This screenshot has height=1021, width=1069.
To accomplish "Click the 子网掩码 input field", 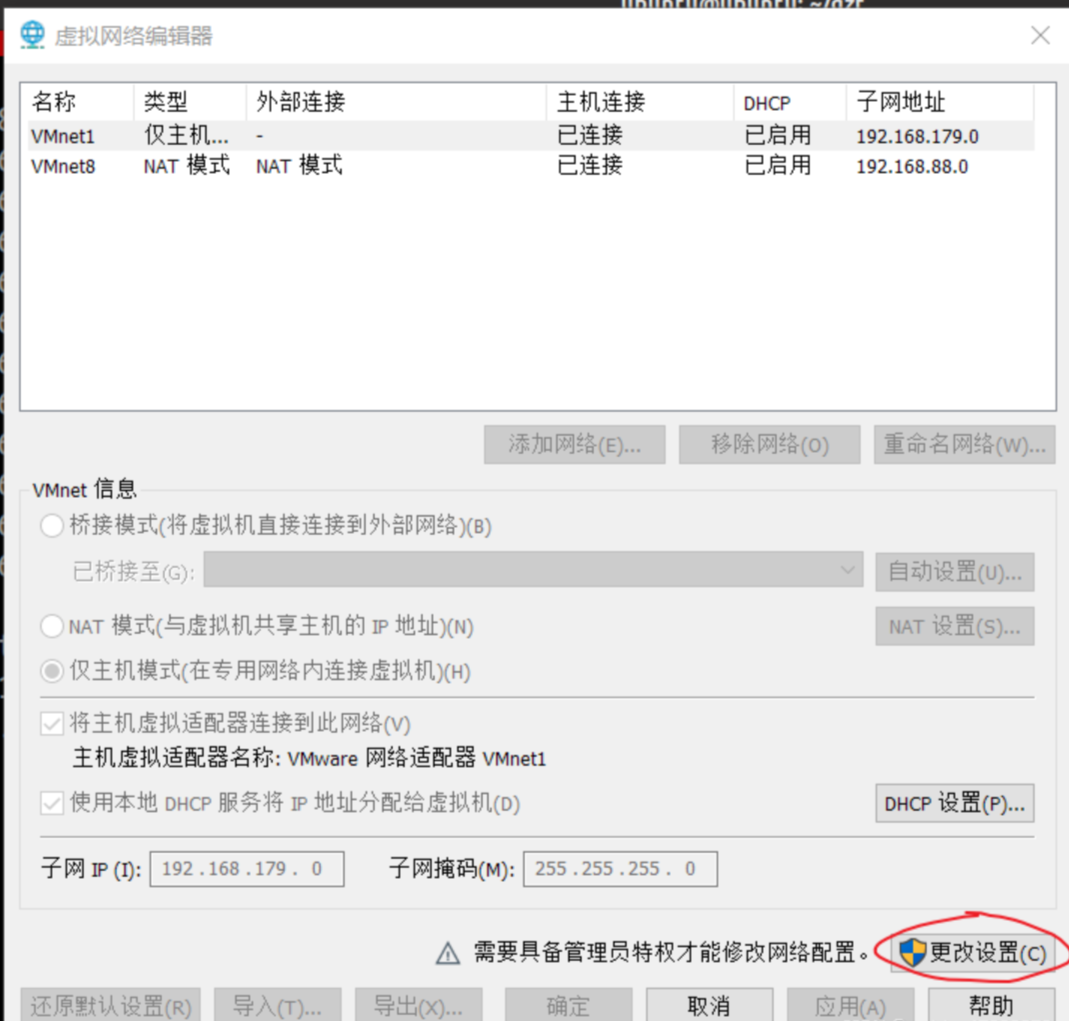I will coord(620,869).
